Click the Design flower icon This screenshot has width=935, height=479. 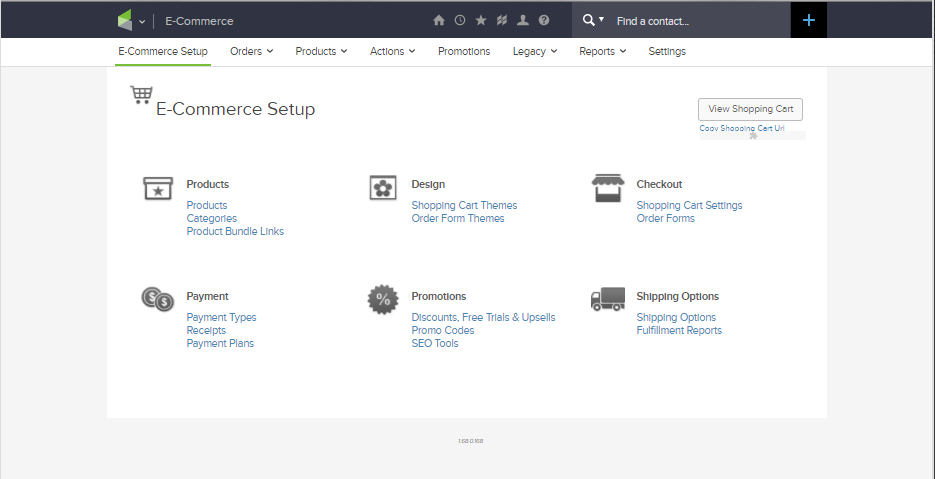pos(383,188)
